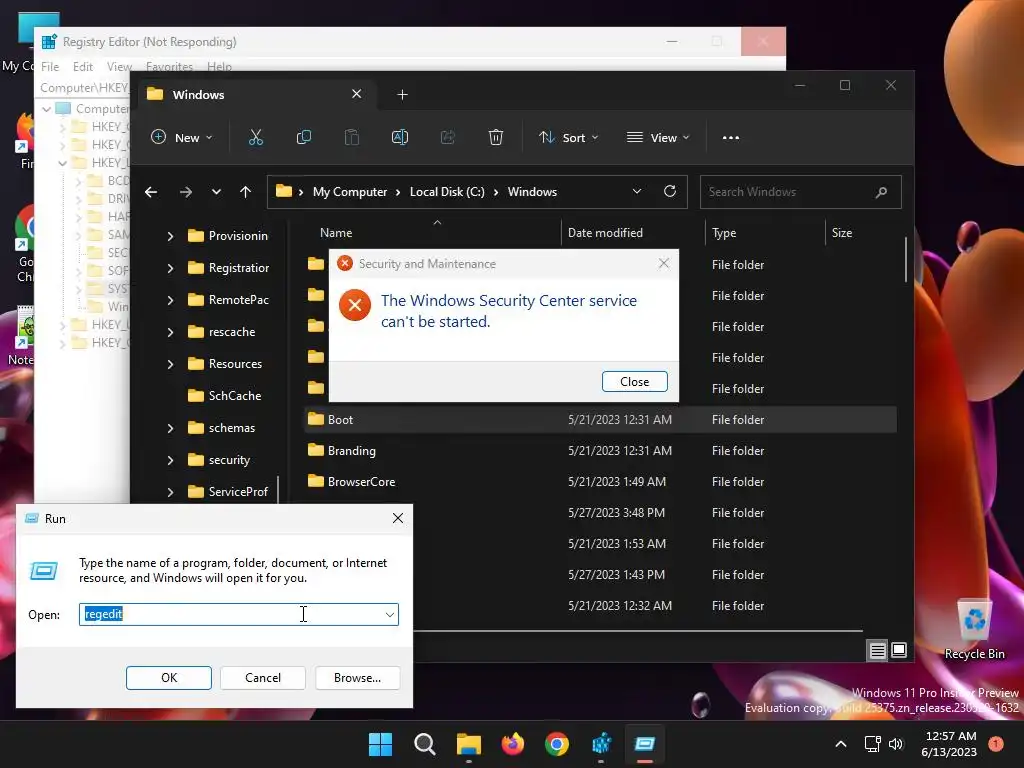Click Browse... in the Run dialog
This screenshot has height=768, width=1024.
[357, 678]
